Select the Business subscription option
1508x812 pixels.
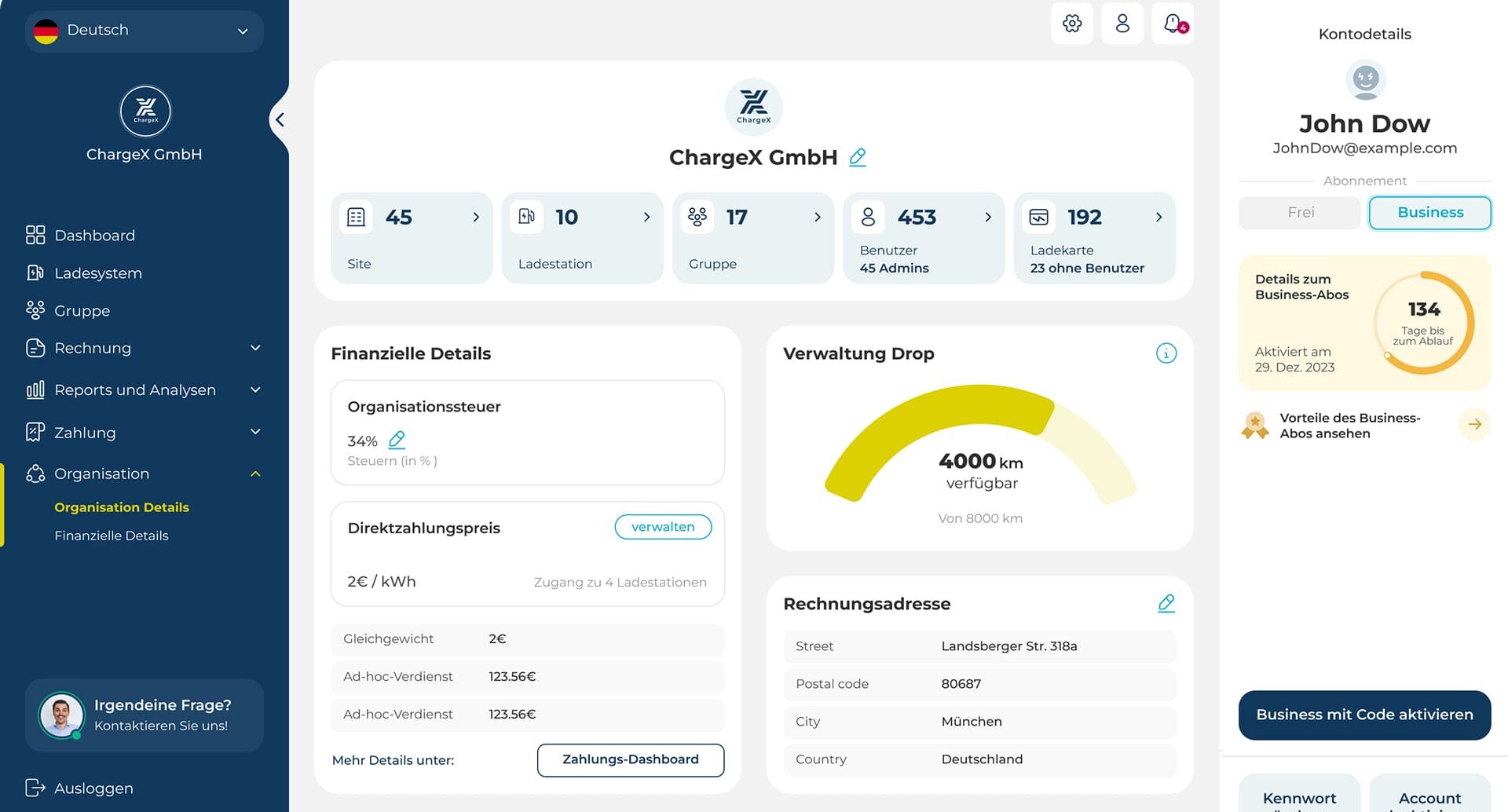(x=1429, y=213)
